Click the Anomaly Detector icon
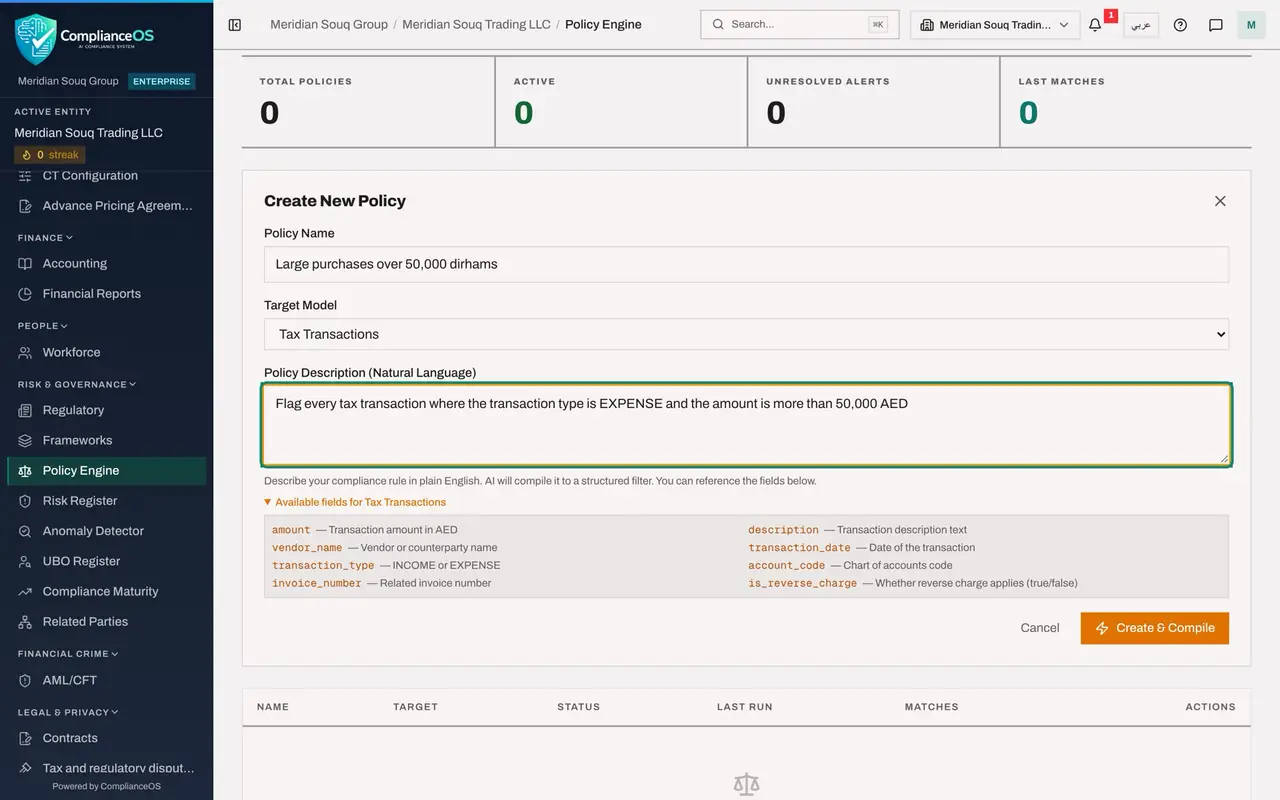1280x800 pixels. pyautogui.click(x=25, y=531)
